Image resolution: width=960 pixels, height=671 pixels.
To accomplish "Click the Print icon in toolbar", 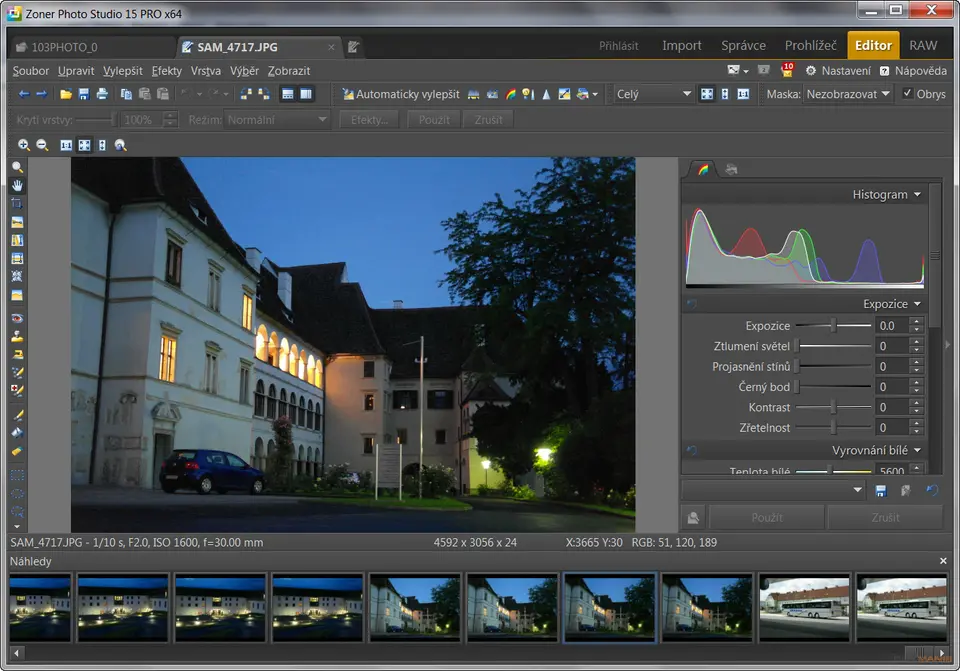I will (101, 94).
